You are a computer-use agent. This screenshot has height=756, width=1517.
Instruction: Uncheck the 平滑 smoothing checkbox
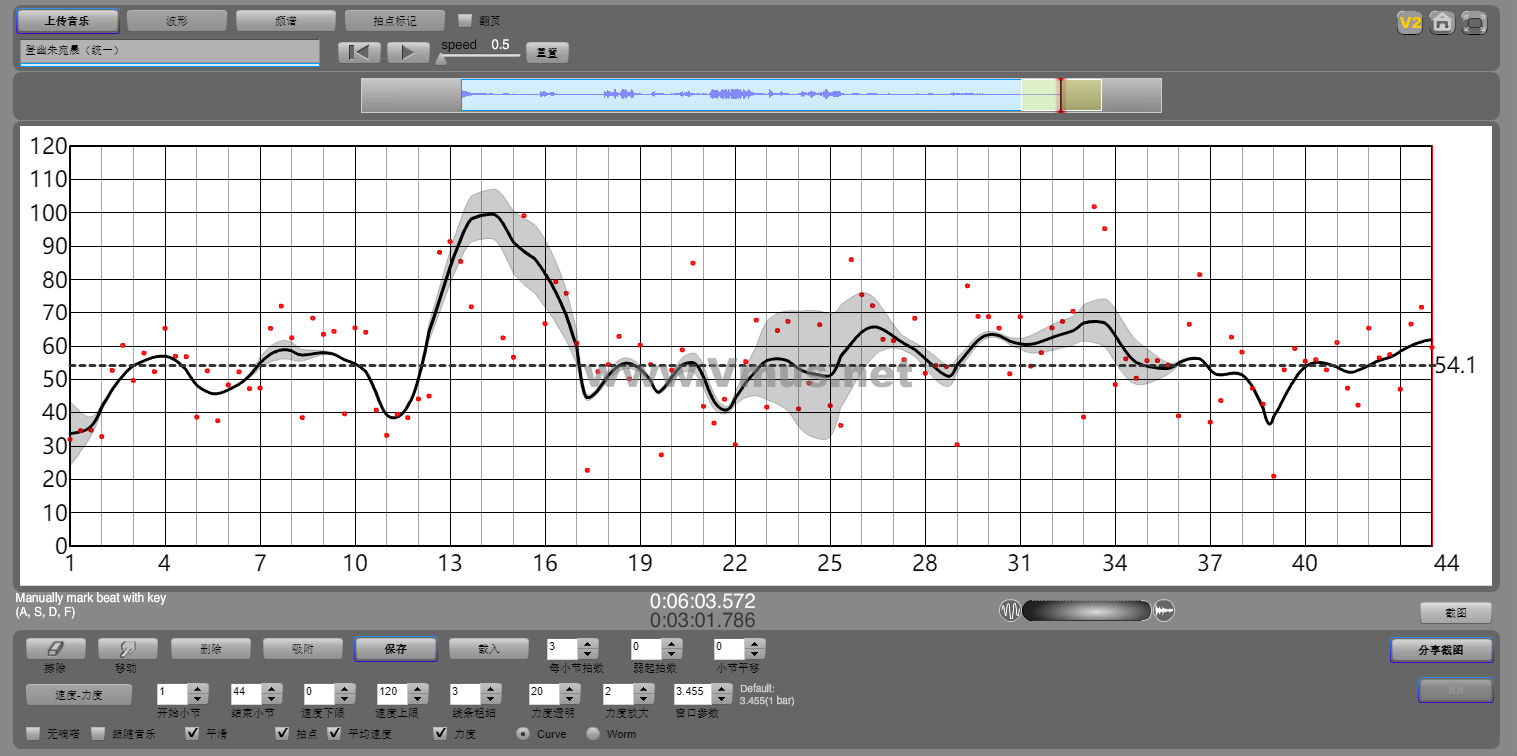[x=193, y=734]
